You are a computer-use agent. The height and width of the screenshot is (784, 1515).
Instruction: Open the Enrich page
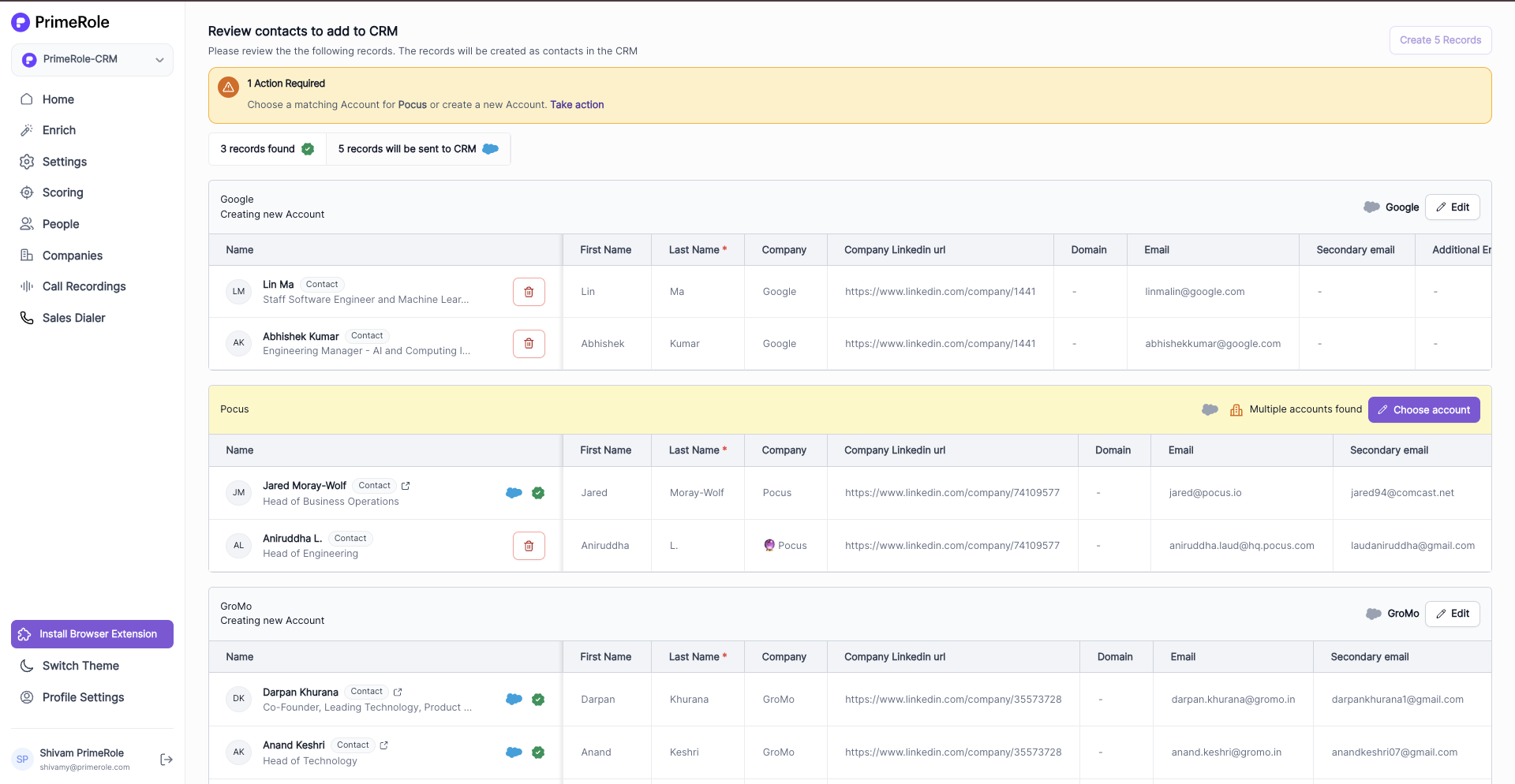coord(59,130)
